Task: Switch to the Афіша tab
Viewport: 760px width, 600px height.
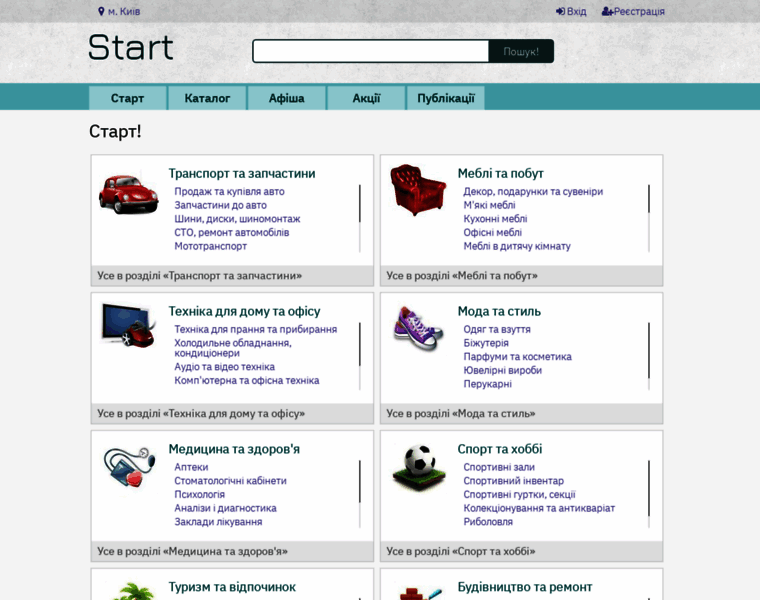Action: click(x=286, y=98)
